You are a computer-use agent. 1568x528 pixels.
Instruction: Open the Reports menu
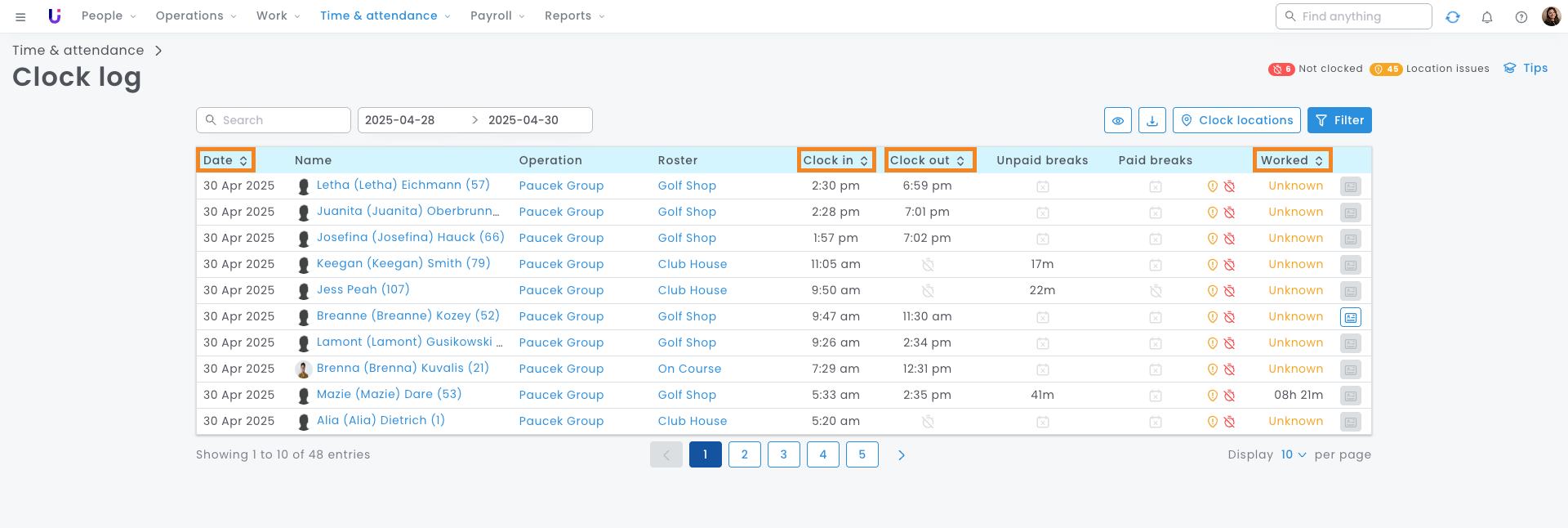[x=574, y=16]
